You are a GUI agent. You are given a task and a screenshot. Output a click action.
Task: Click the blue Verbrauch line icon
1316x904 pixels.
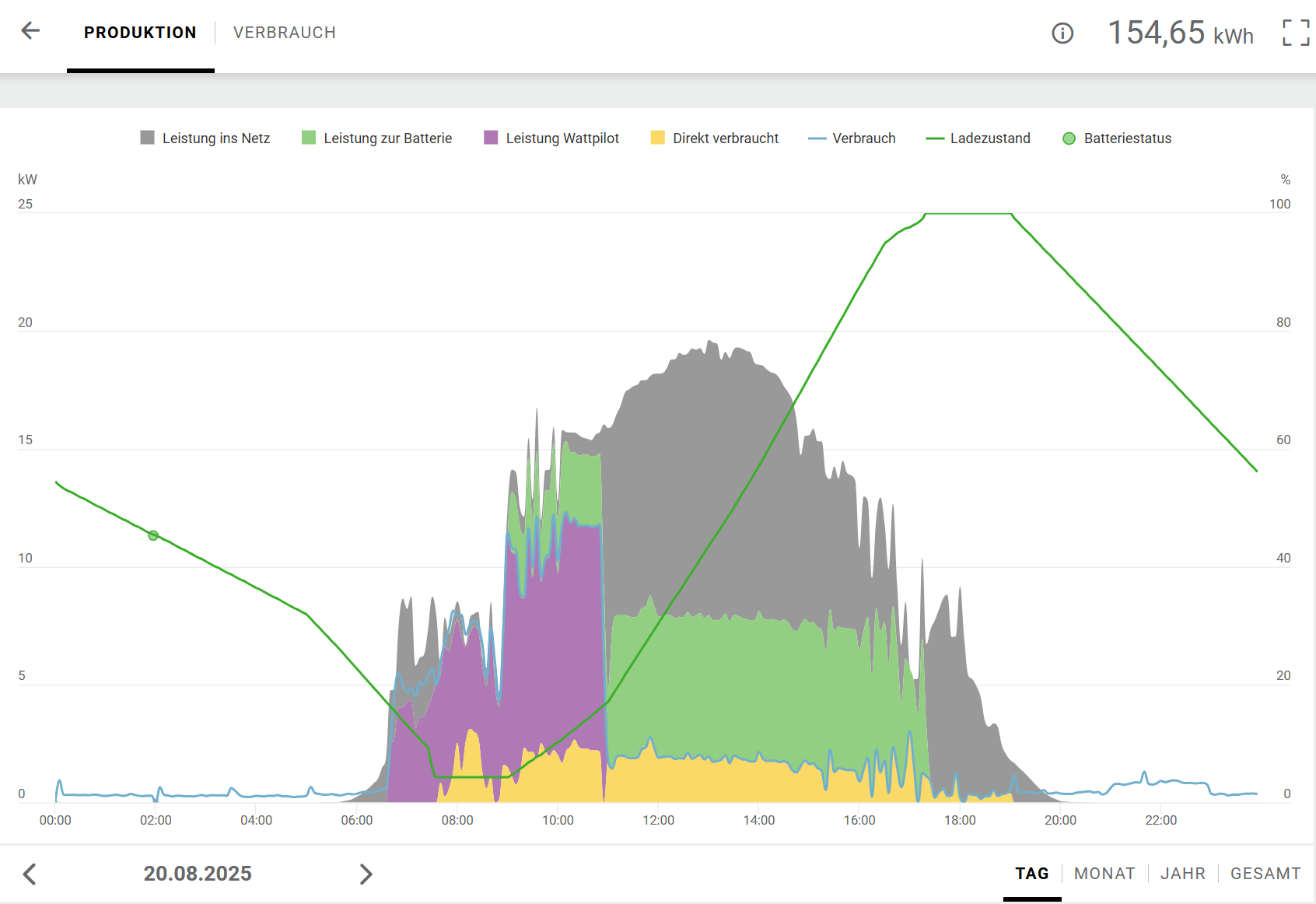coord(817,138)
